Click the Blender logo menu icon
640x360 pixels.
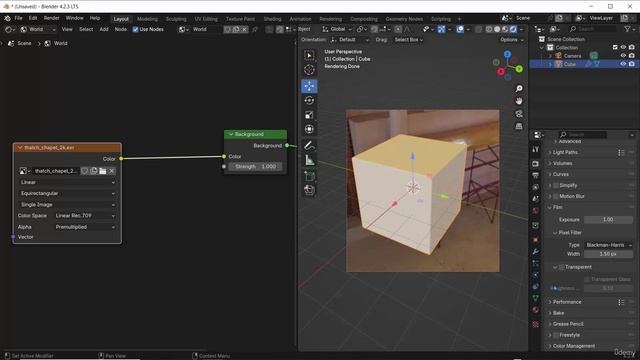coord(7,18)
